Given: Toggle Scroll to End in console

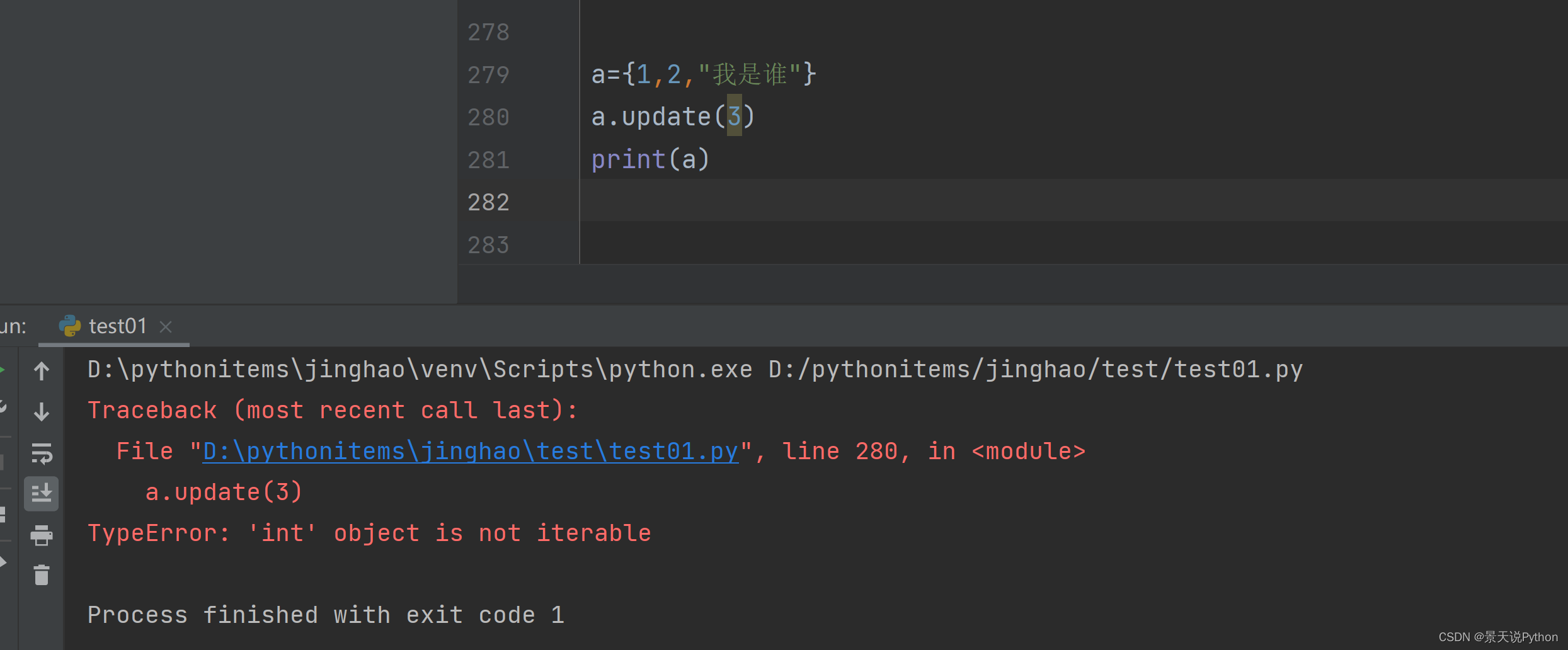Looking at the screenshot, I should 42,494.
